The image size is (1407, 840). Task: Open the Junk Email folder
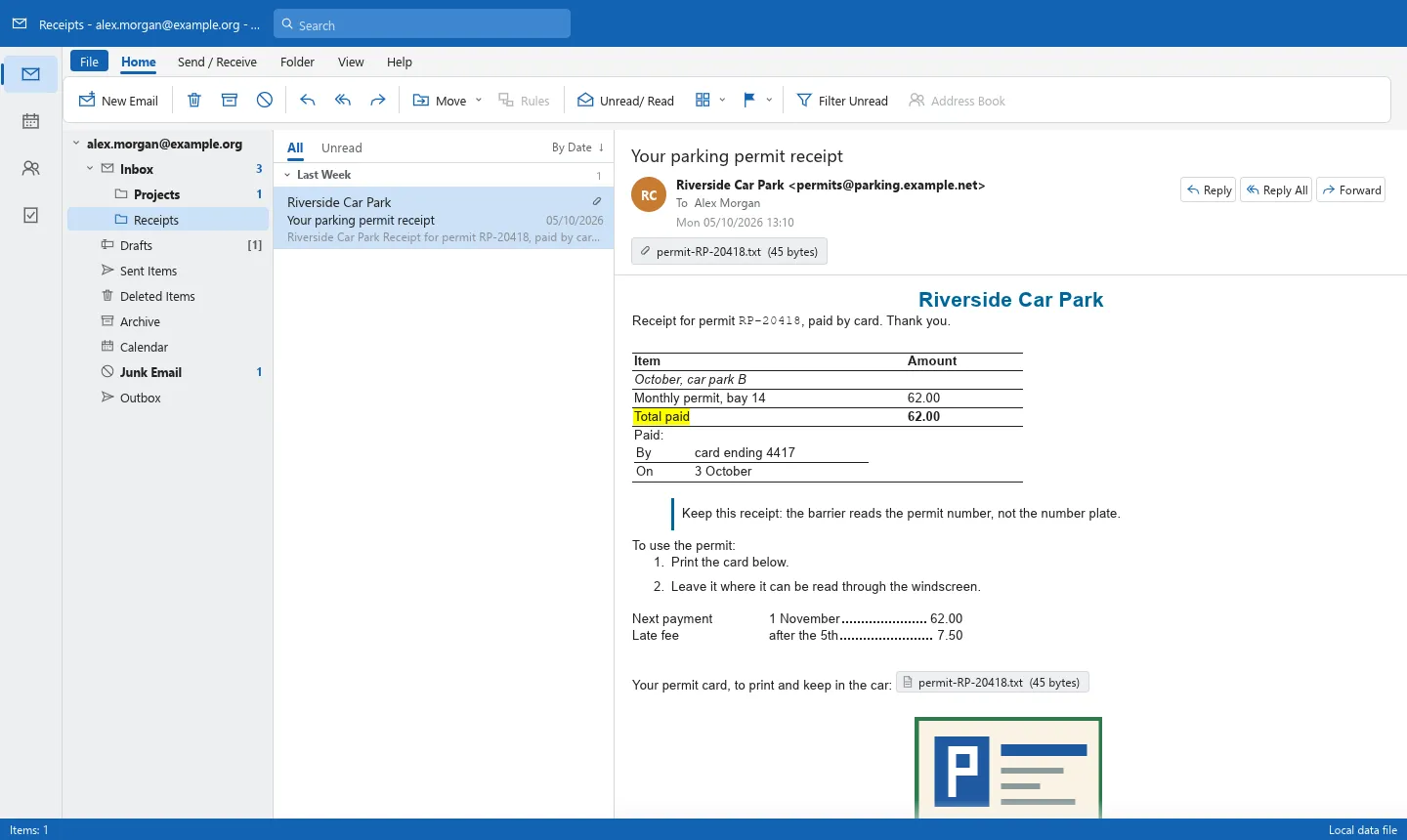coord(167,372)
